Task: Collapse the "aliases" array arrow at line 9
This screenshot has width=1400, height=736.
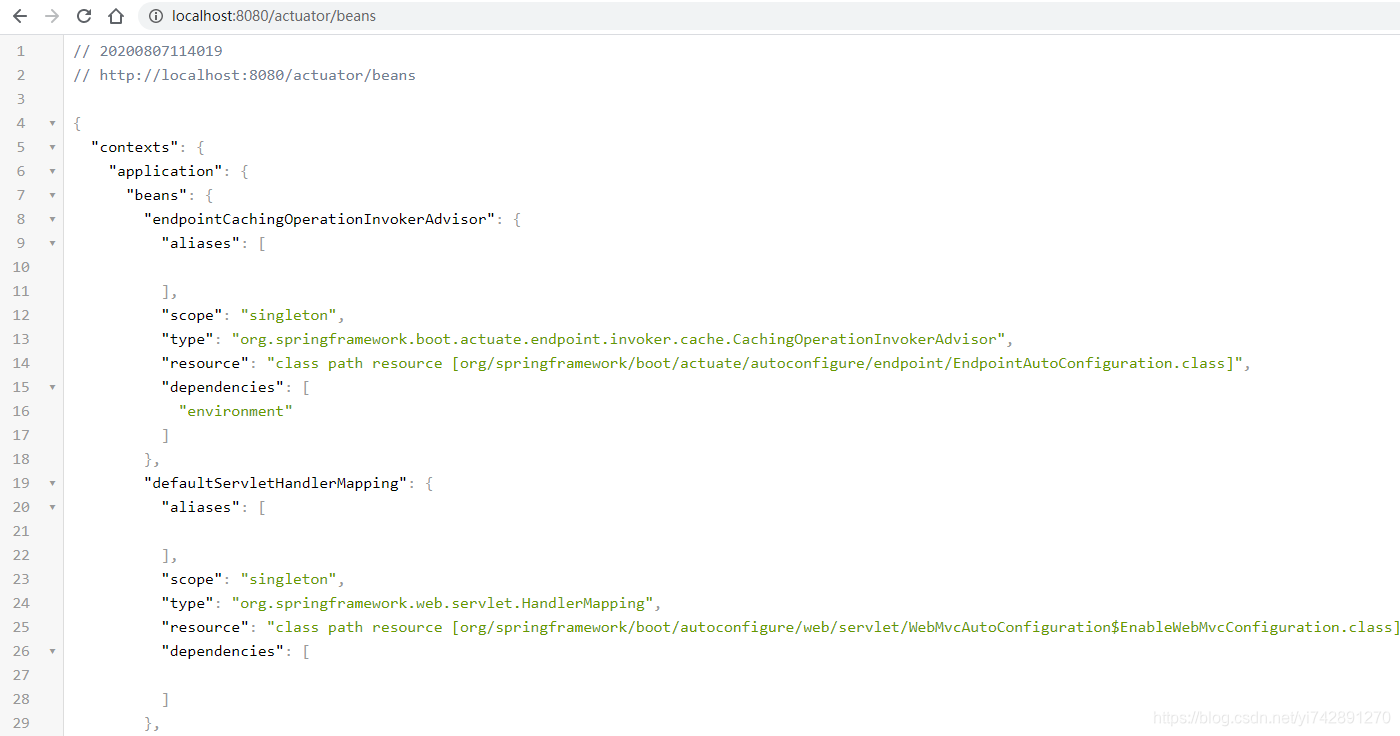Action: pos(52,243)
